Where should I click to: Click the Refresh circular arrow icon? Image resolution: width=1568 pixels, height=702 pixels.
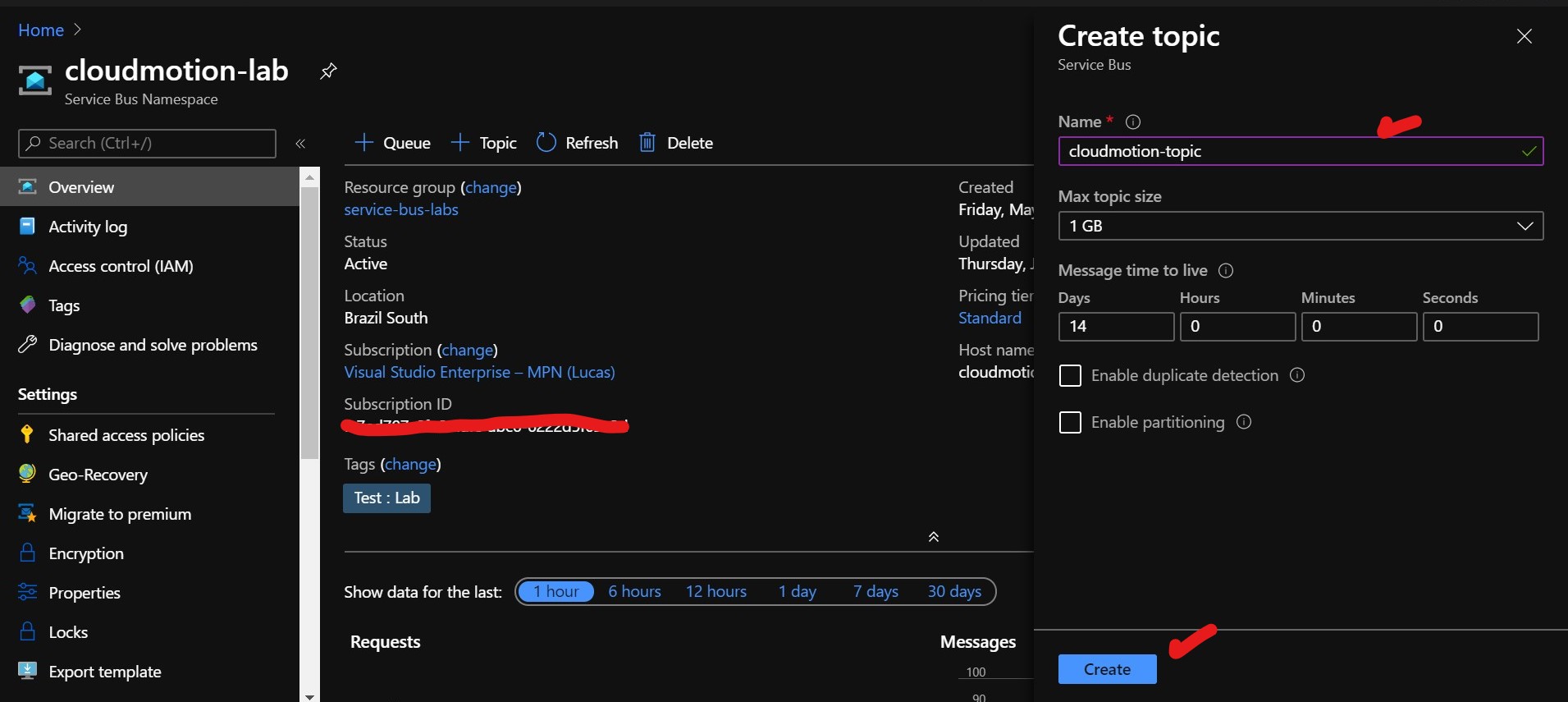coord(546,143)
